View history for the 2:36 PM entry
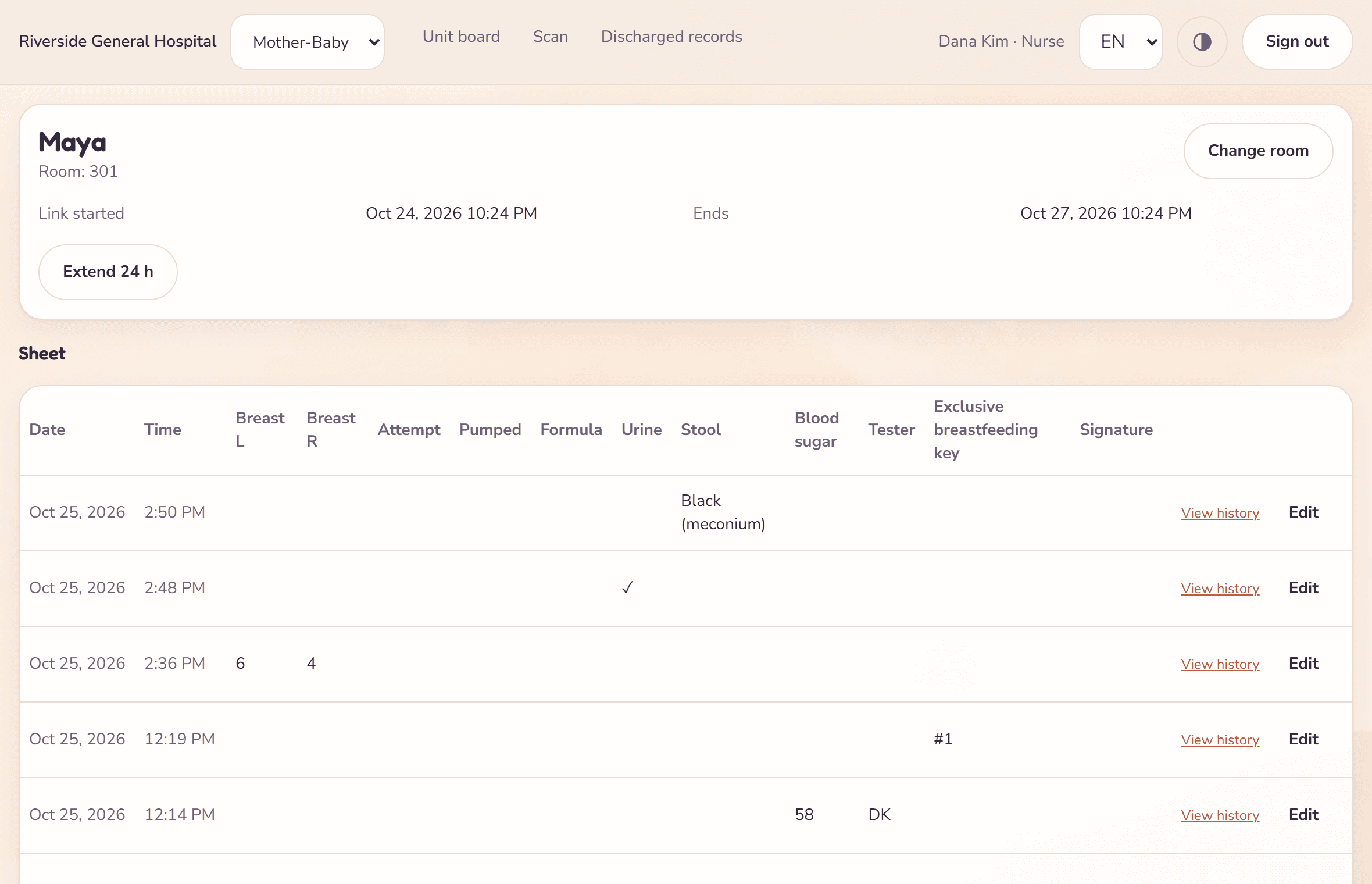The width and height of the screenshot is (1372, 884). pos(1220,664)
